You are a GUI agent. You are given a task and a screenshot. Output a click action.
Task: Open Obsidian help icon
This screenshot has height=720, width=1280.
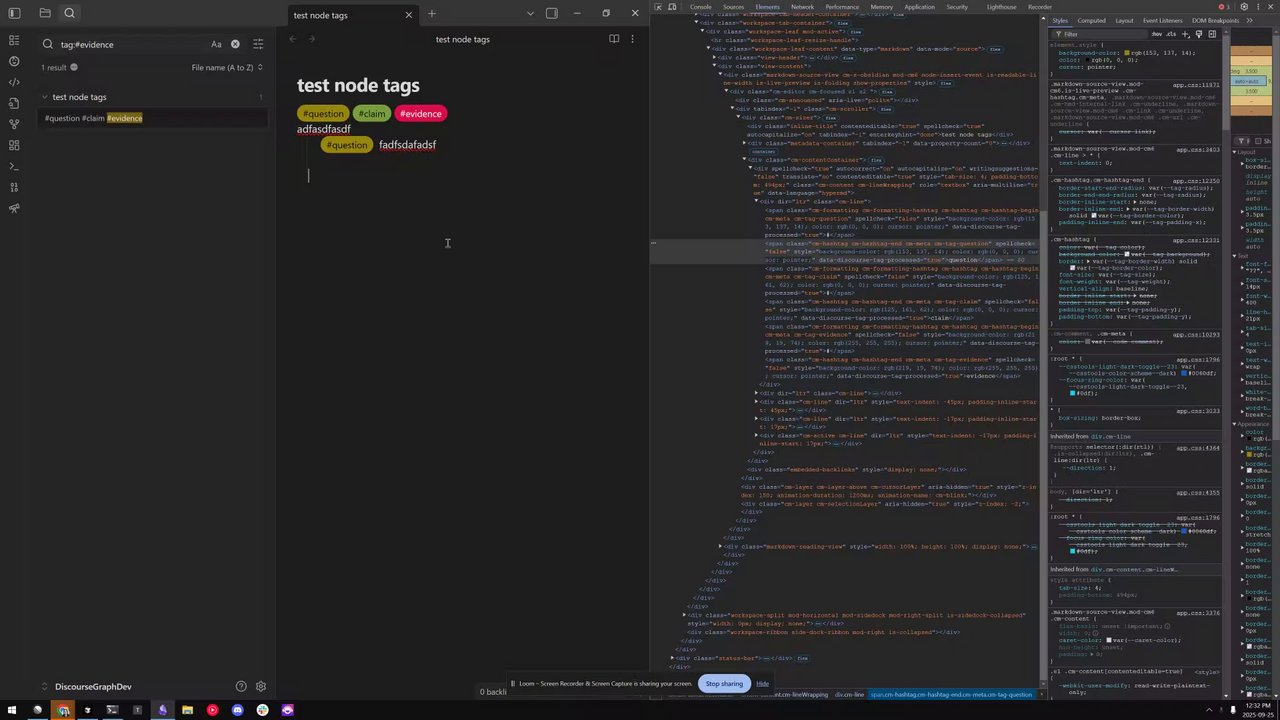(x=241, y=686)
